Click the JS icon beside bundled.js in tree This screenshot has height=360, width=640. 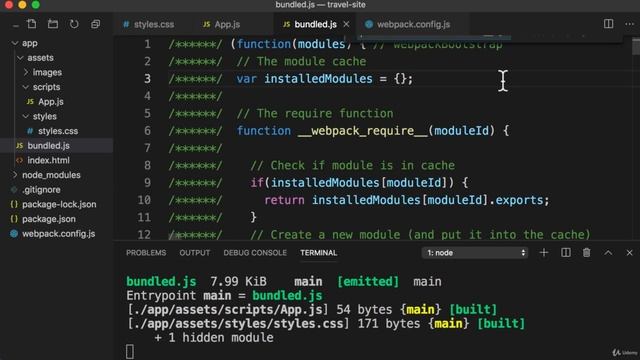(x=19, y=146)
